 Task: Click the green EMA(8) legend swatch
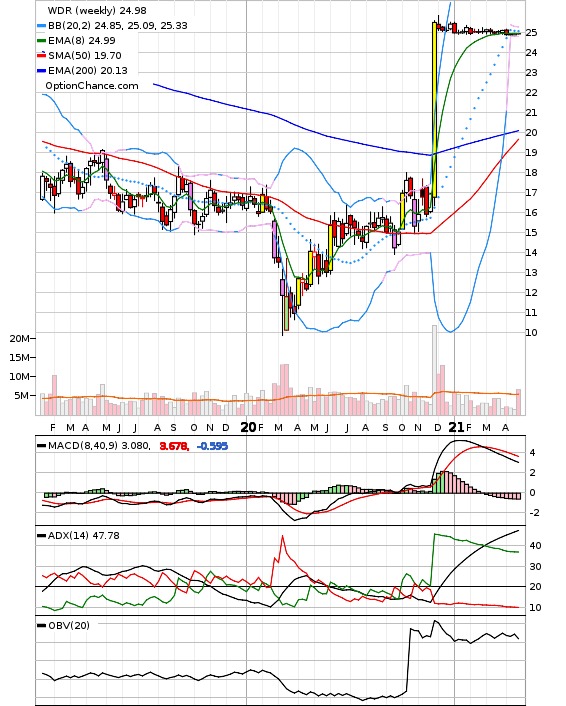pyautogui.click(x=41, y=41)
